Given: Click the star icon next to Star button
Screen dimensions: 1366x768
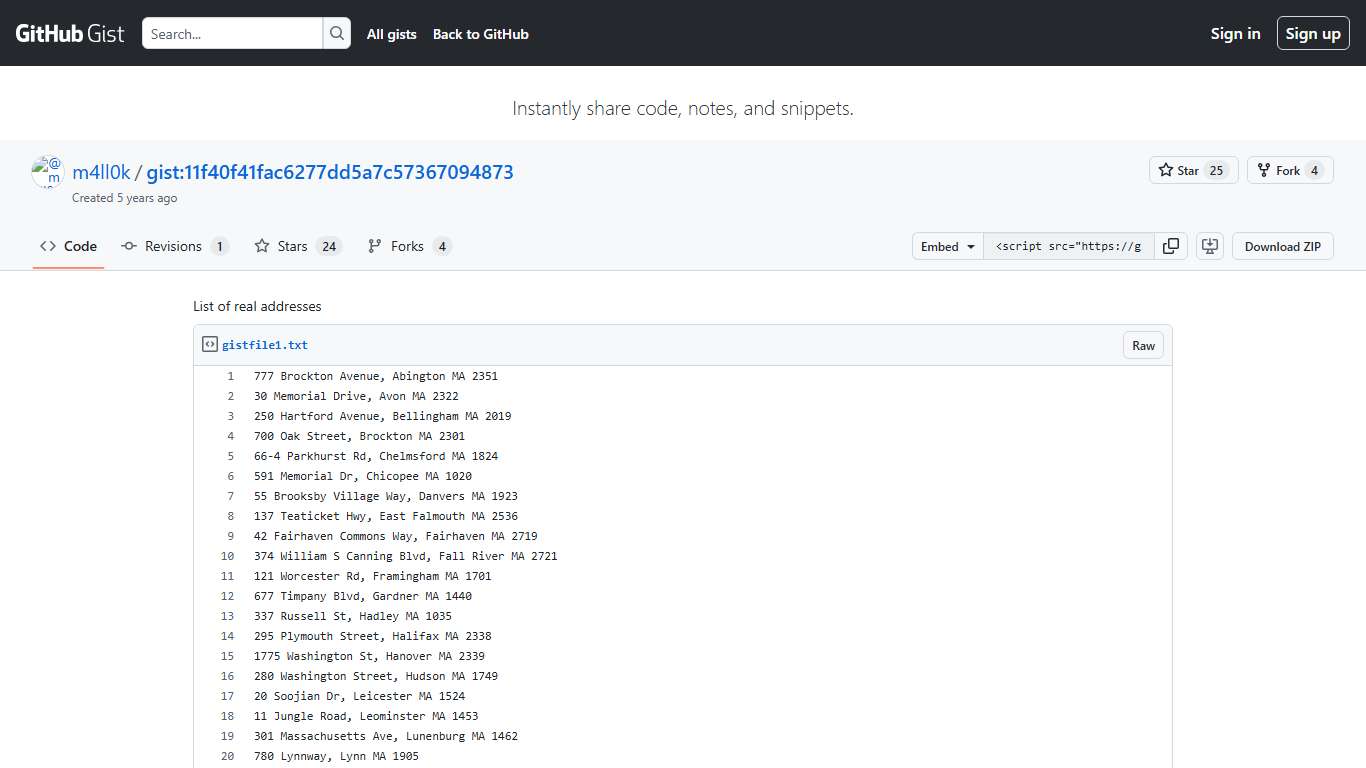Looking at the screenshot, I should coord(1166,170).
